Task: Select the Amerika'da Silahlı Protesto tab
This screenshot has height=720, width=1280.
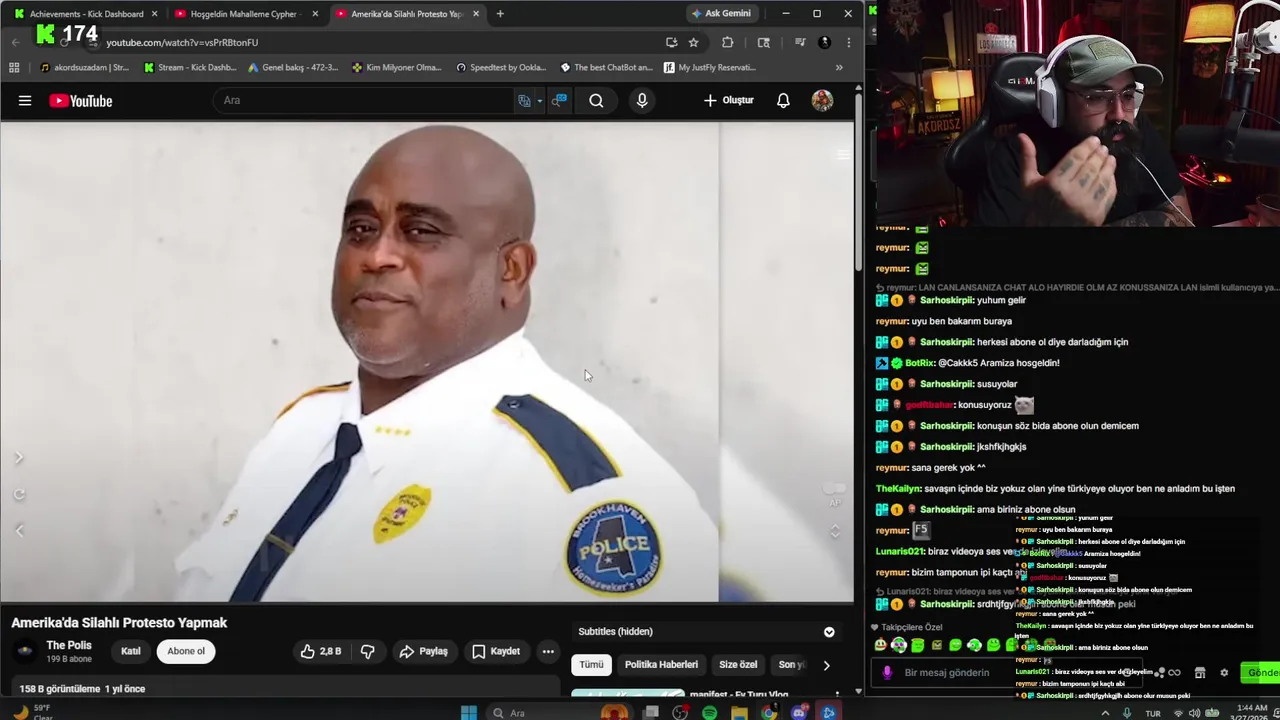Action: point(406,14)
